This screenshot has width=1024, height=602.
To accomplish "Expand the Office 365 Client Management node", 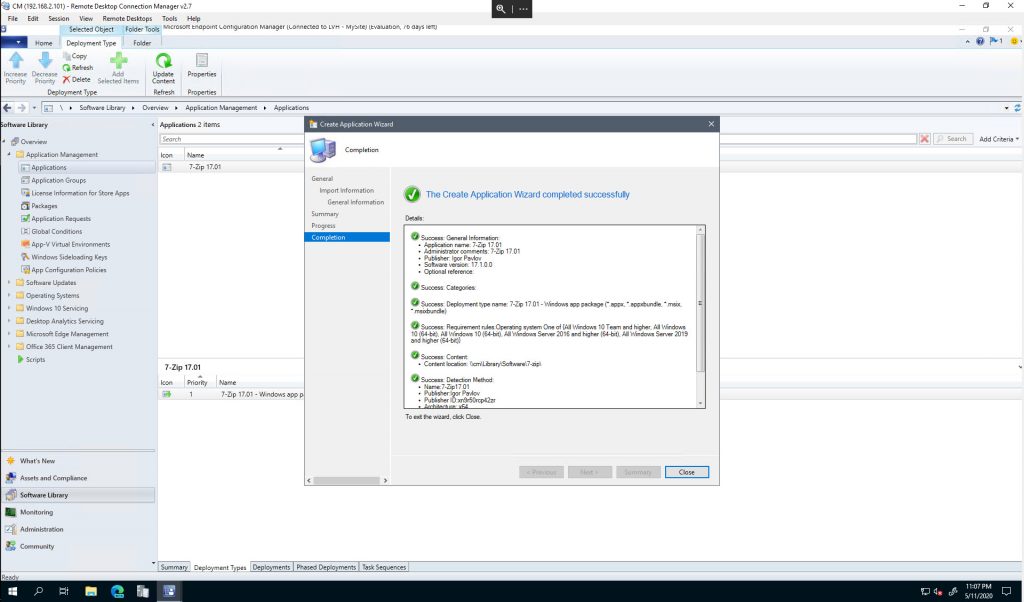I will click(x=9, y=347).
